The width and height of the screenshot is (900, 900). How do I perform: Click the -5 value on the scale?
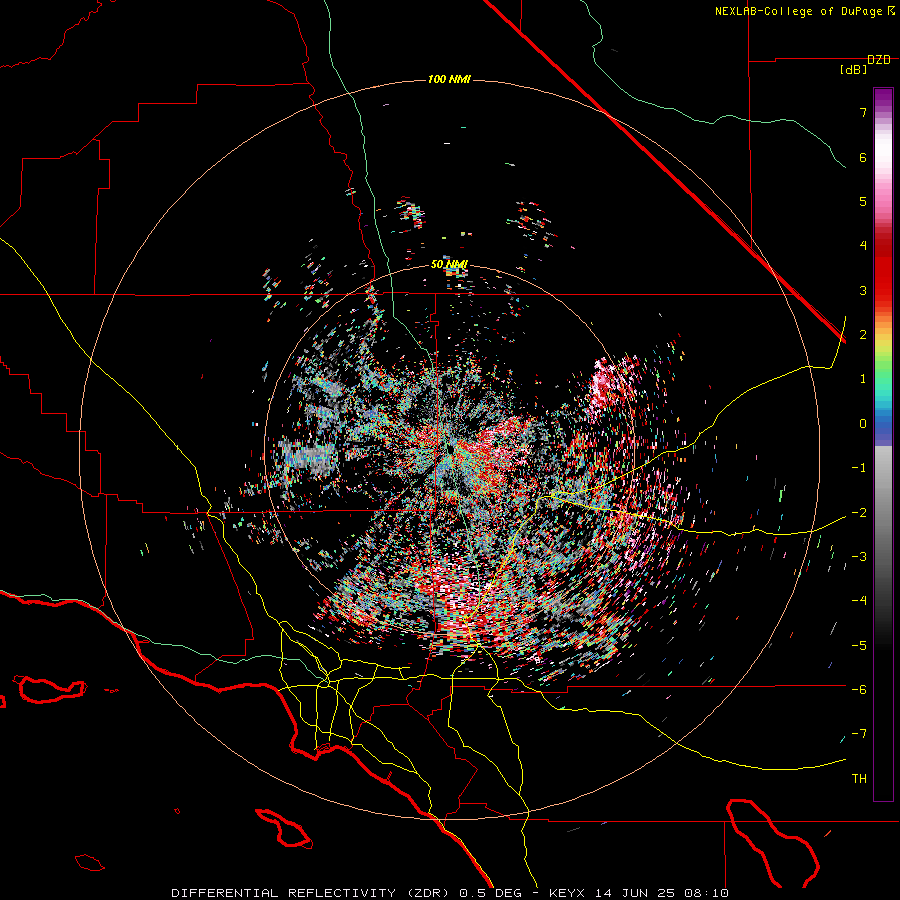(x=859, y=646)
